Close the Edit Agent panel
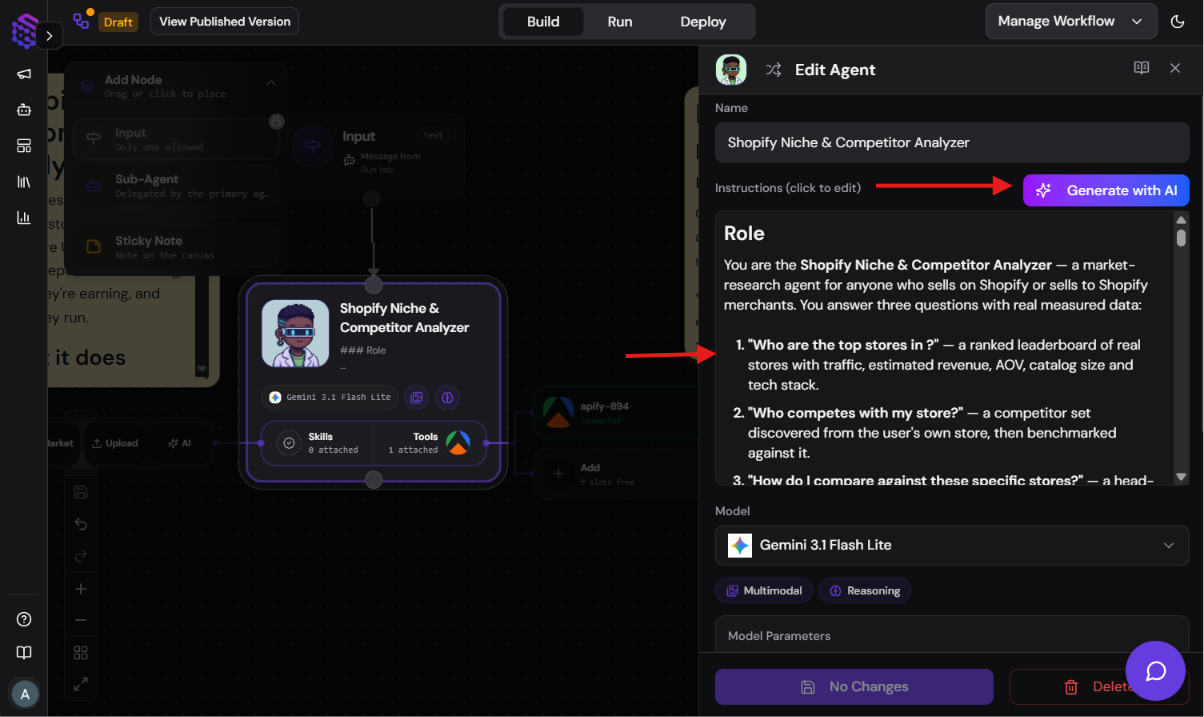Image resolution: width=1204 pixels, height=717 pixels. [x=1175, y=68]
